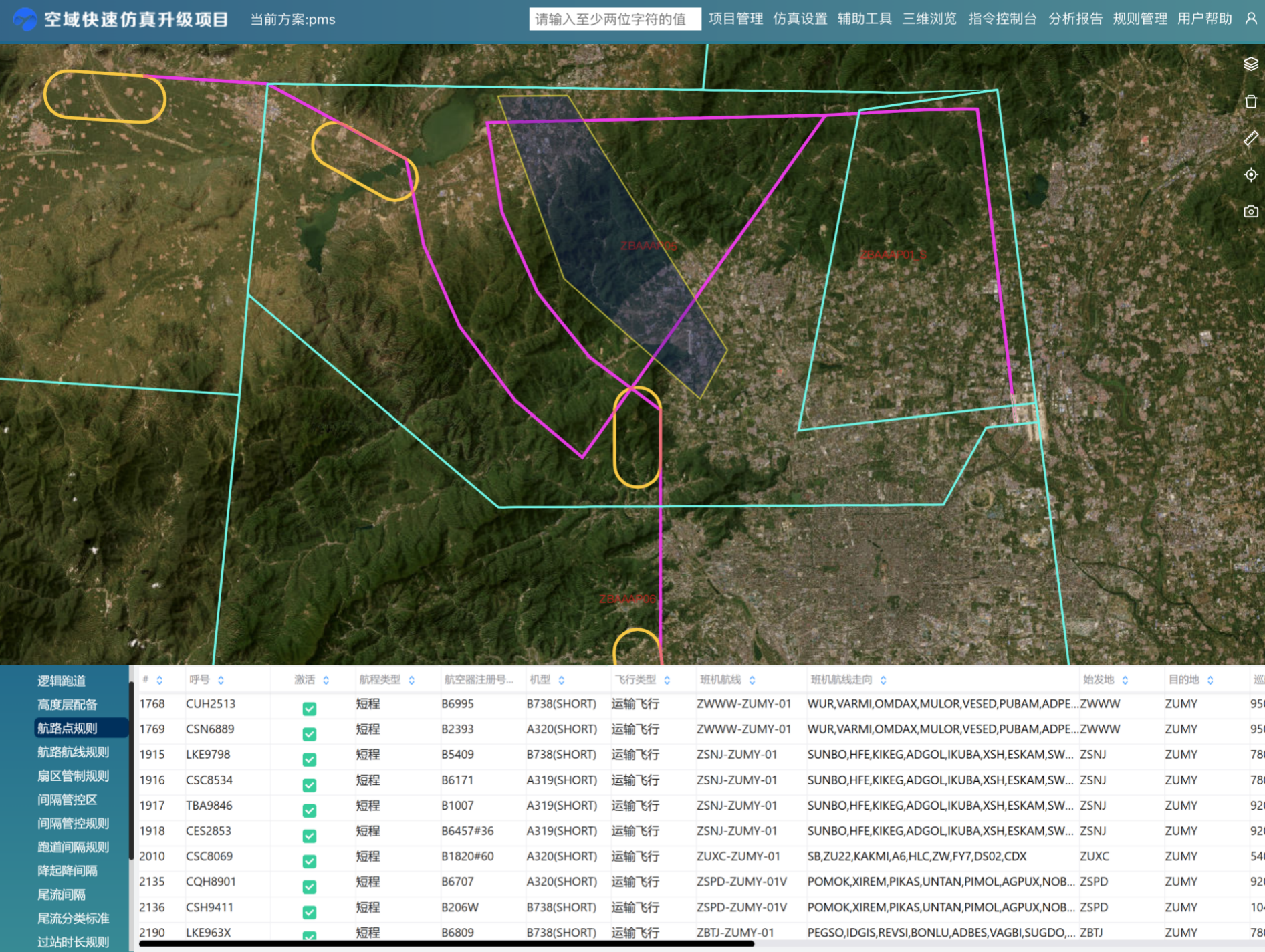Select the ruler measure tool
The image size is (1265, 952).
point(1250,138)
